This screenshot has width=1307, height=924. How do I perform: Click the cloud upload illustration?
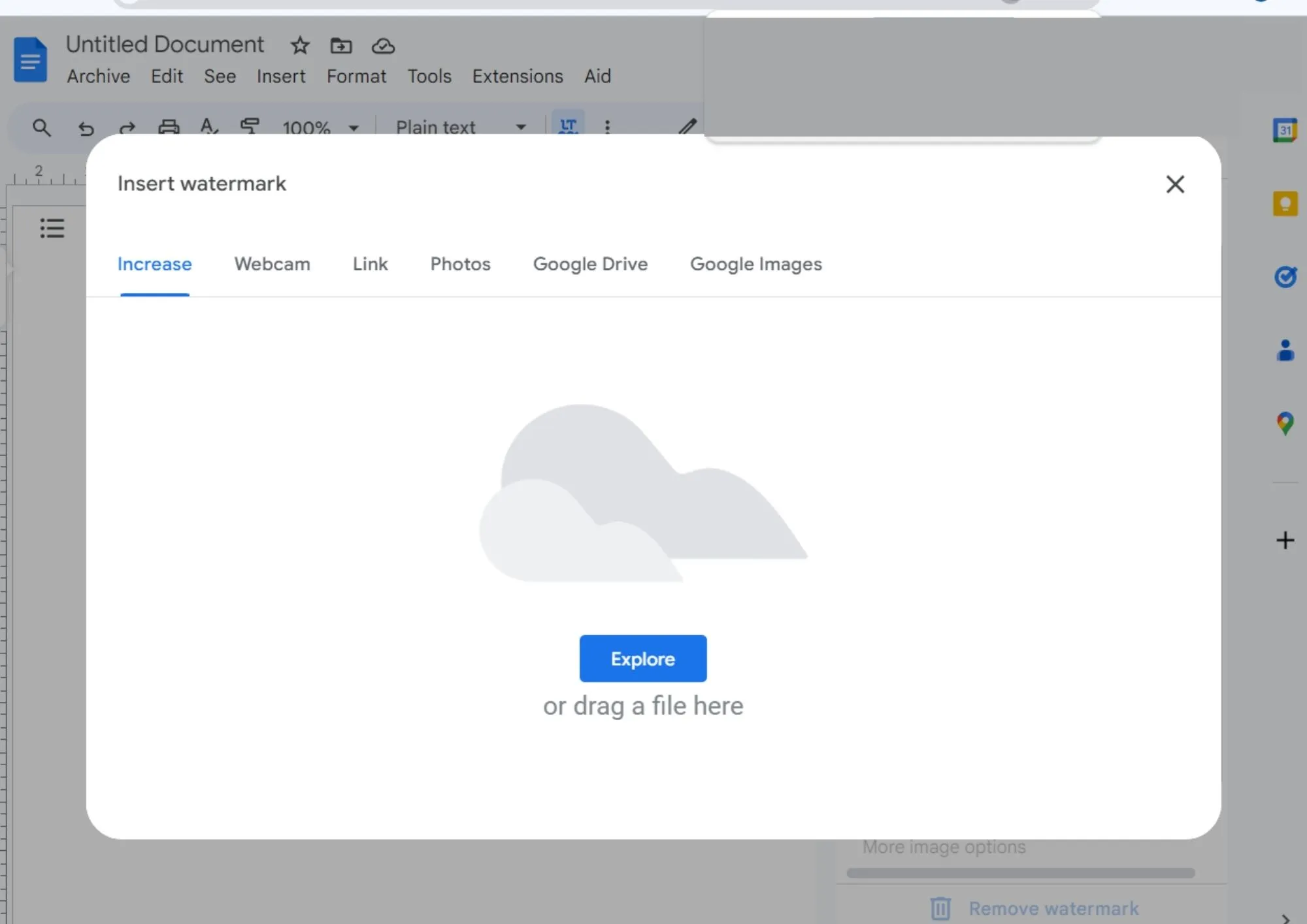(643, 493)
